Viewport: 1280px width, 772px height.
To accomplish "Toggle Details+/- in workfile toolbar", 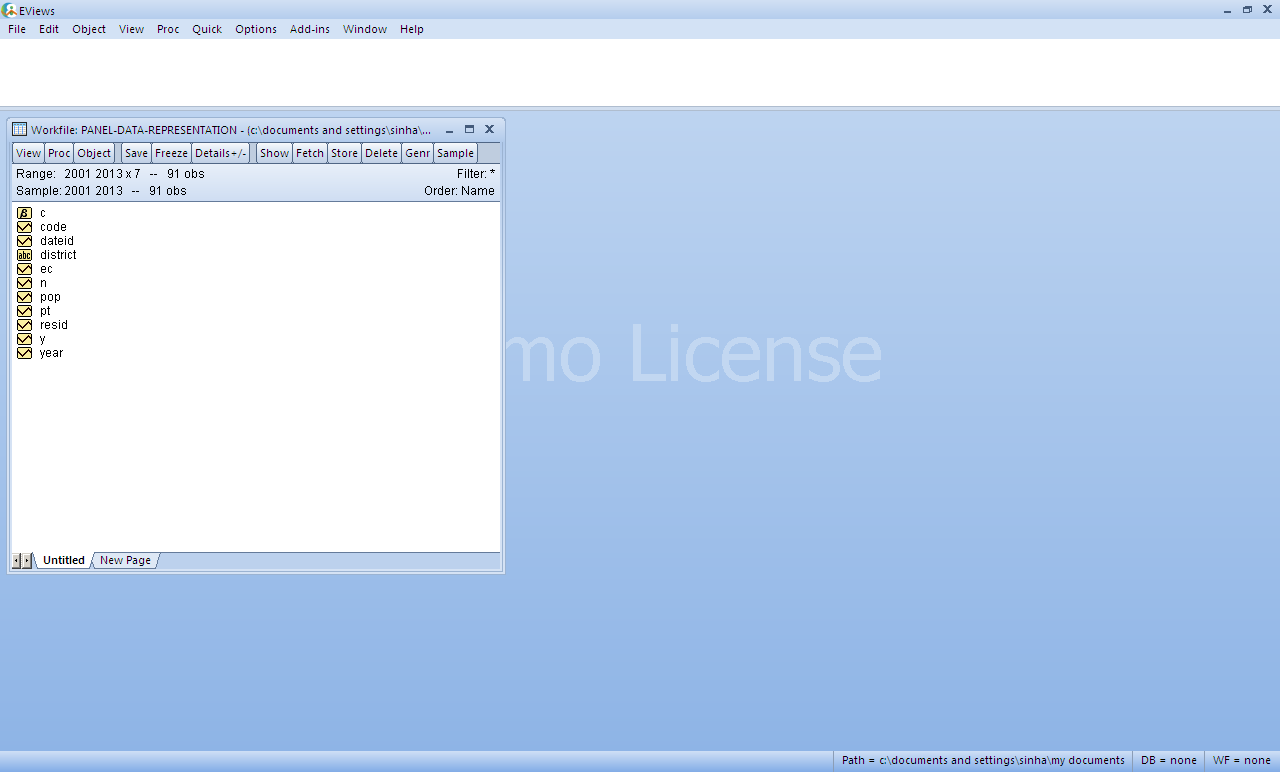I will (221, 153).
